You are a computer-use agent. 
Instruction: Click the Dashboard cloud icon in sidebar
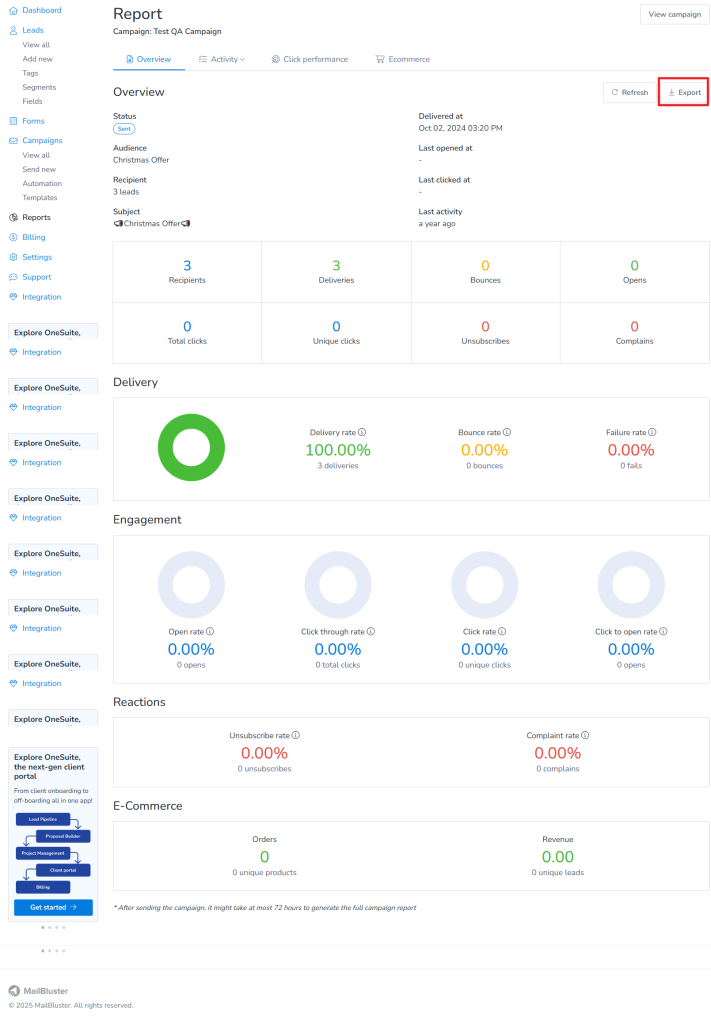(x=13, y=10)
